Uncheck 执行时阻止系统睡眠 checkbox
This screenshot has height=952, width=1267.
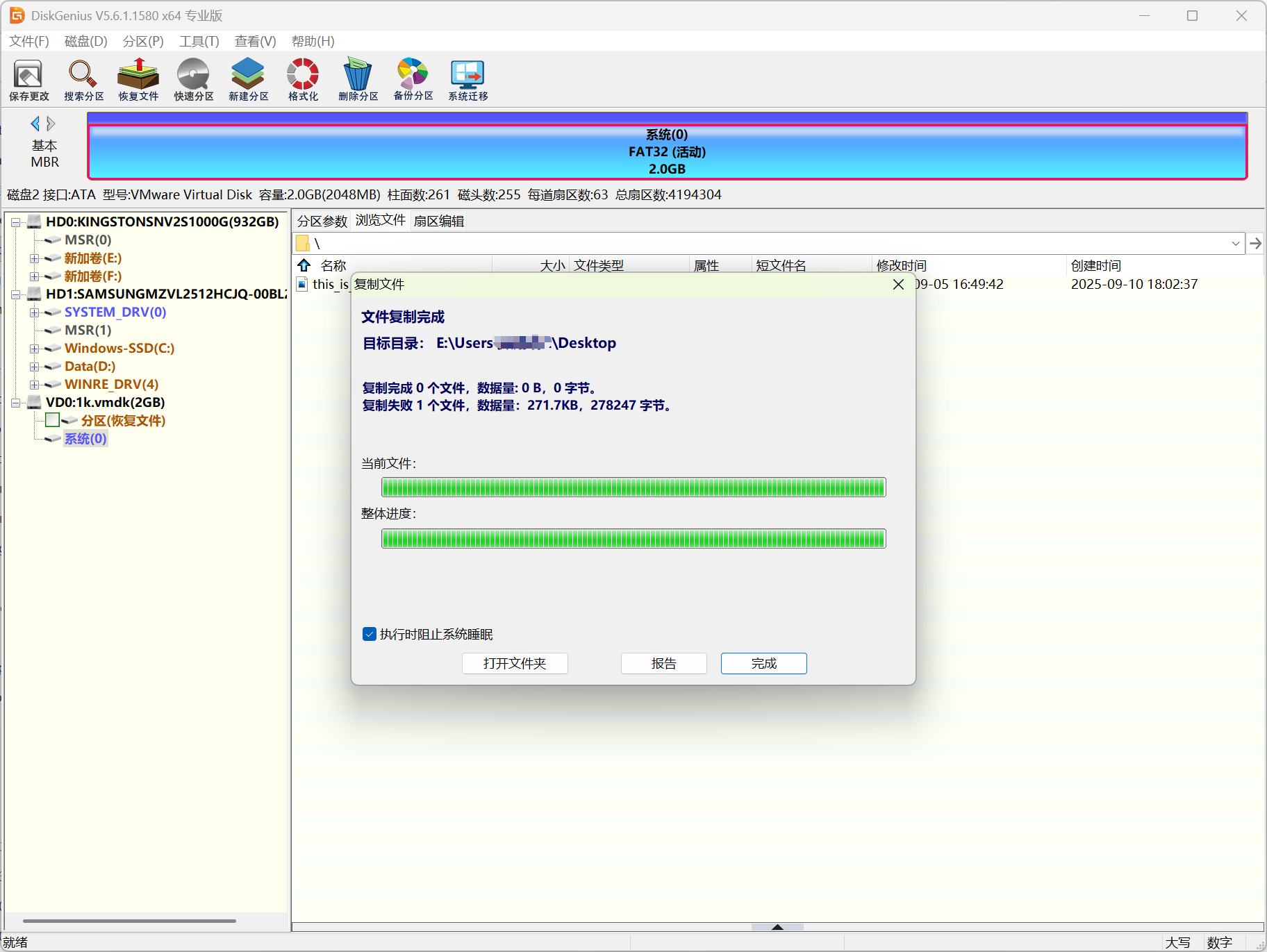coord(370,634)
